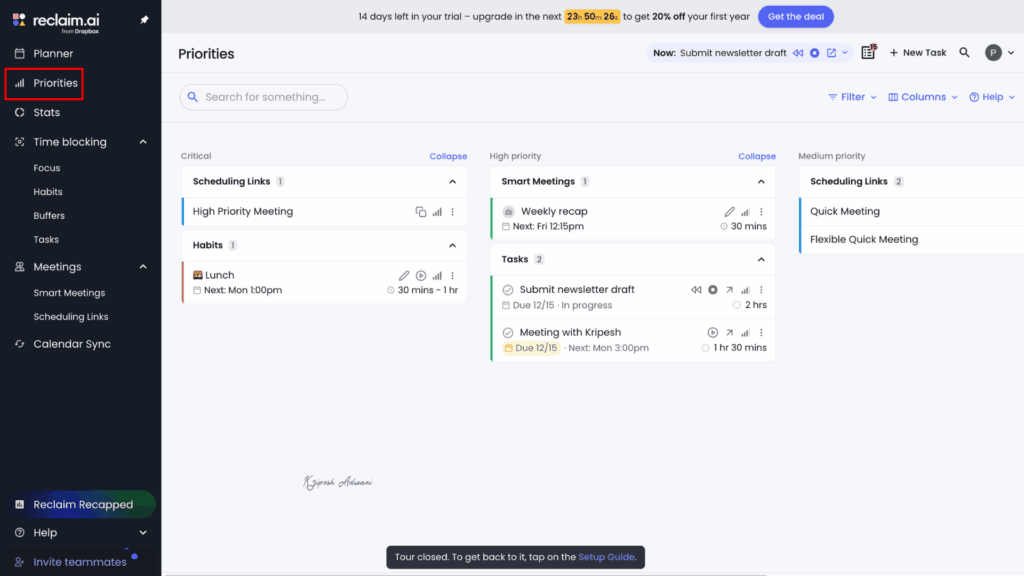Click the pin icon beside reclaim.ai logo
Screen dimensions: 1024x576
(144, 20)
